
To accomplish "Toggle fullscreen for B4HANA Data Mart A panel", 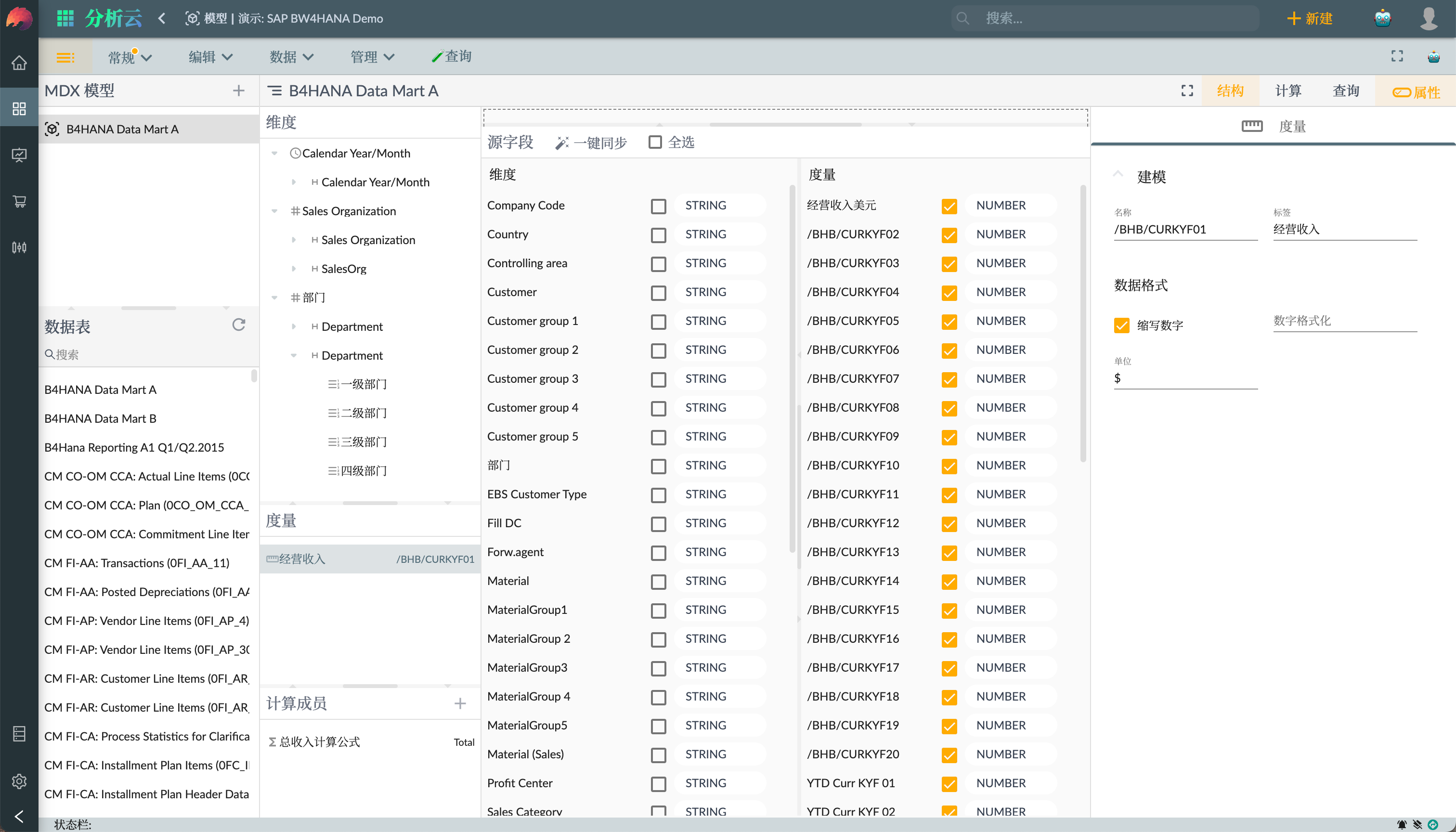I will [x=1187, y=91].
